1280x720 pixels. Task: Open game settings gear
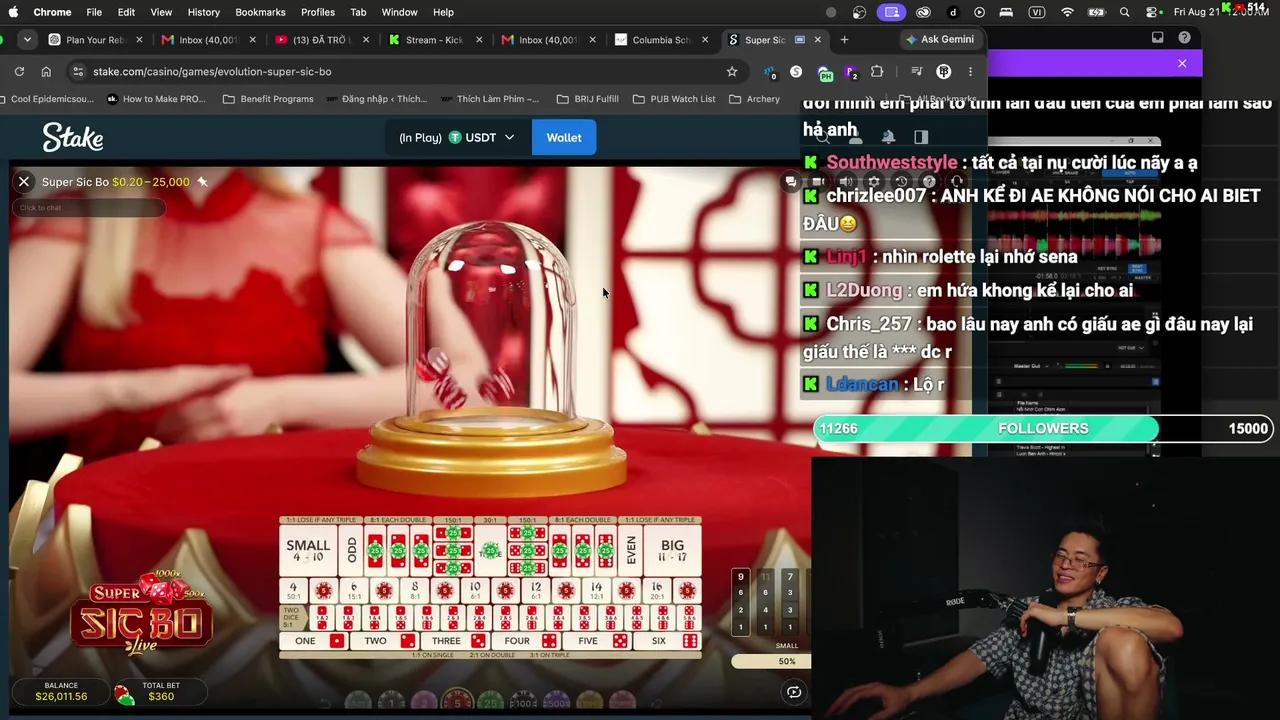[873, 182]
